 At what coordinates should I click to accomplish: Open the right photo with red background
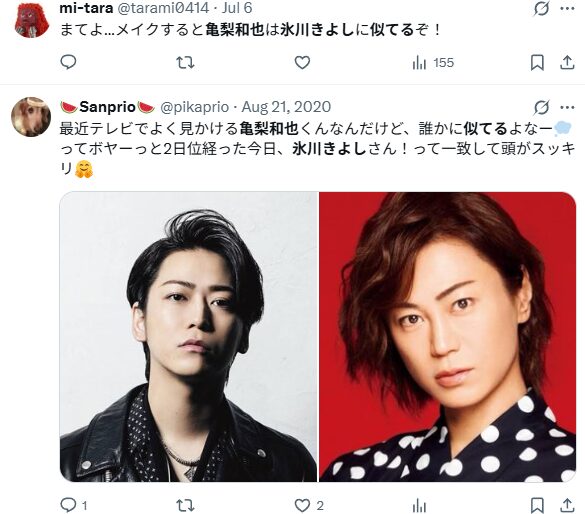[x=448, y=337]
